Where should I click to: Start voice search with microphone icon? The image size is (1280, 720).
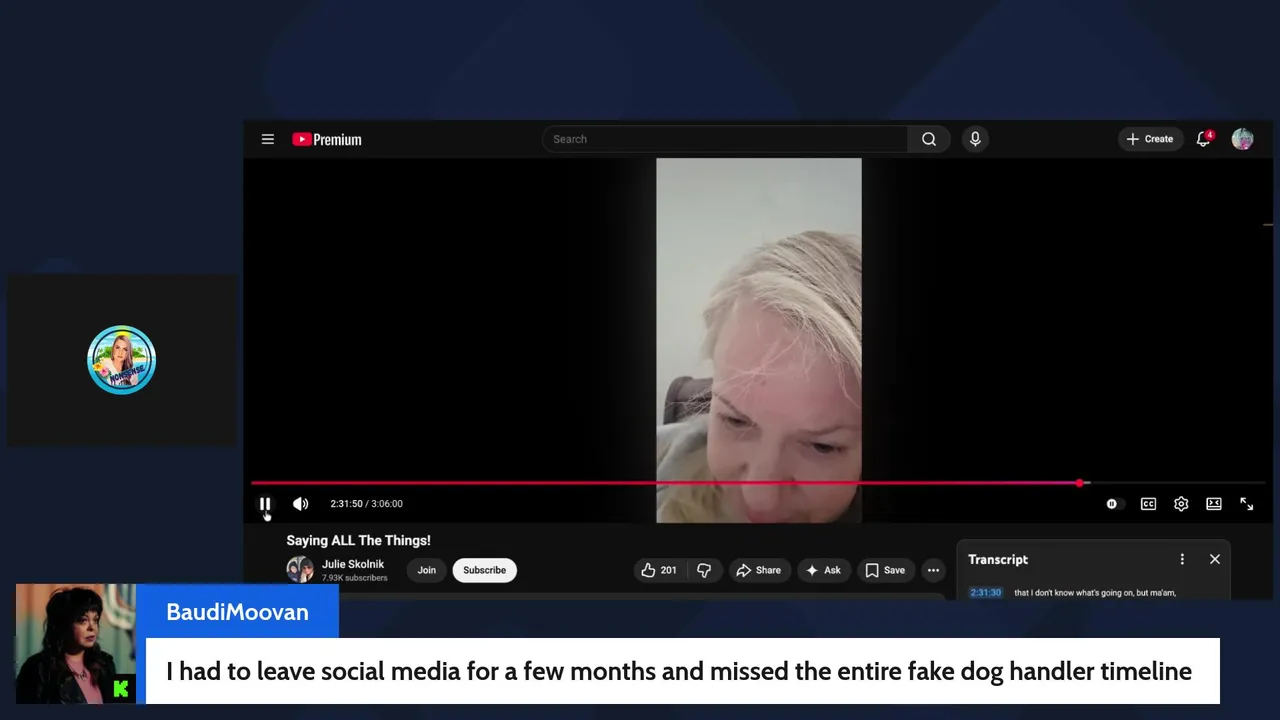click(x=975, y=139)
